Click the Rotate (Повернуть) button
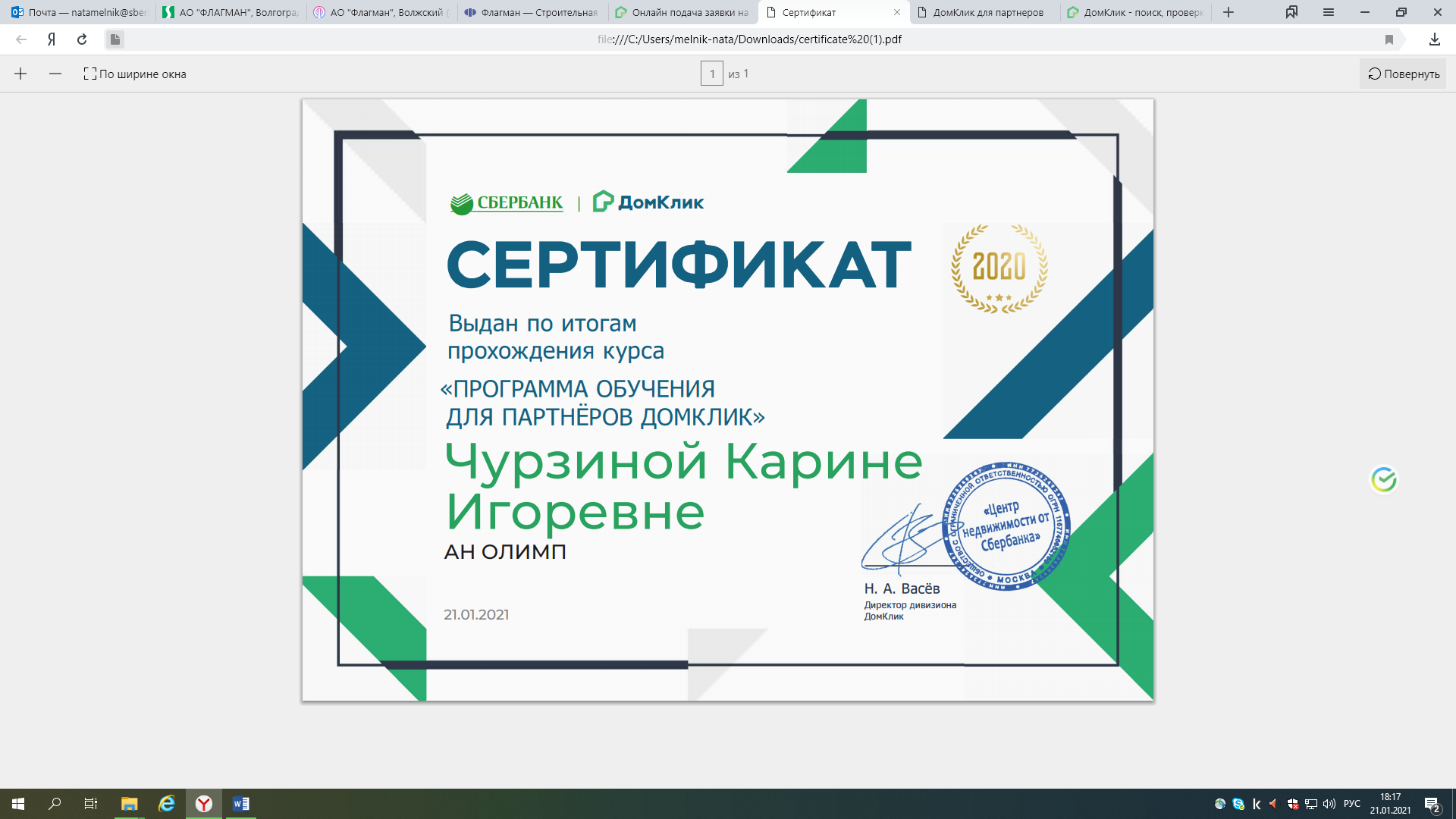Screen dimensions: 1456x819 [1403, 74]
